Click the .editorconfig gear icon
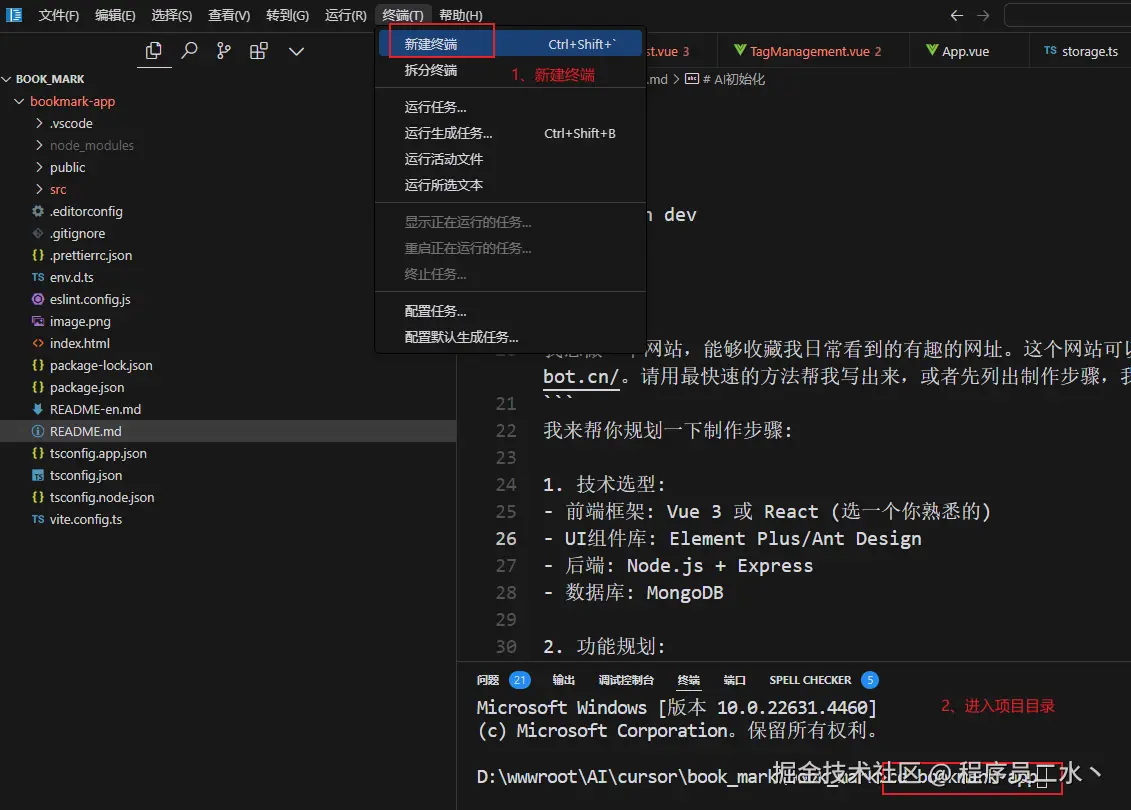1131x810 pixels. tap(38, 211)
